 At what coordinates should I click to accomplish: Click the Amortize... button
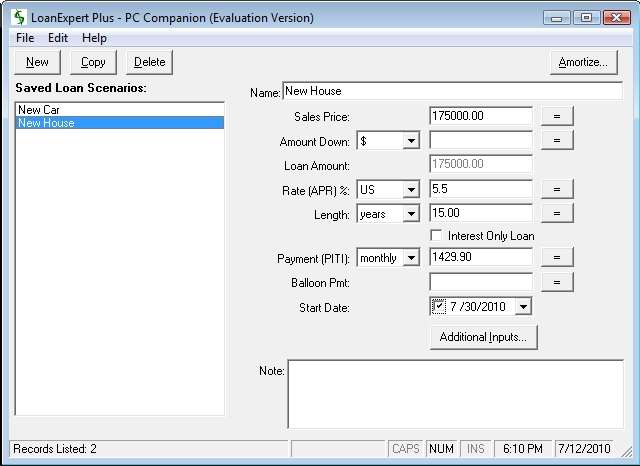(x=583, y=62)
